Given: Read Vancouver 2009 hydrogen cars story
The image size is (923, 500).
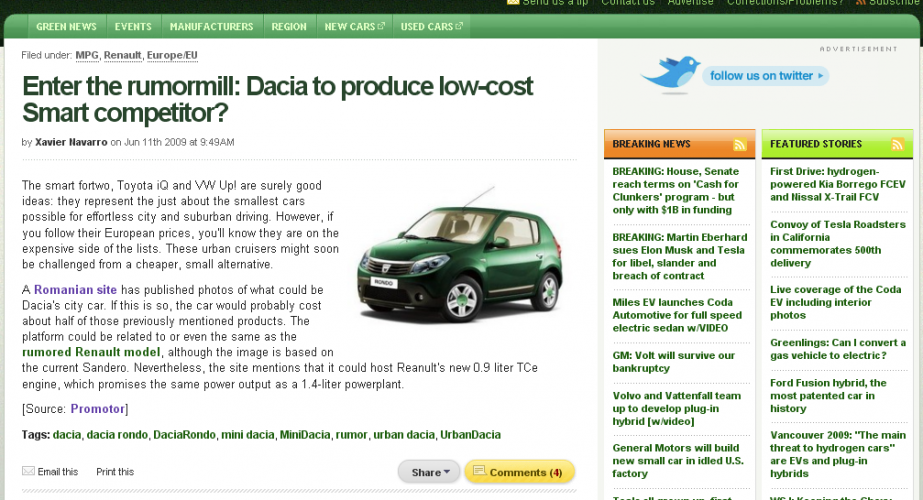Looking at the screenshot, I should point(838,454).
